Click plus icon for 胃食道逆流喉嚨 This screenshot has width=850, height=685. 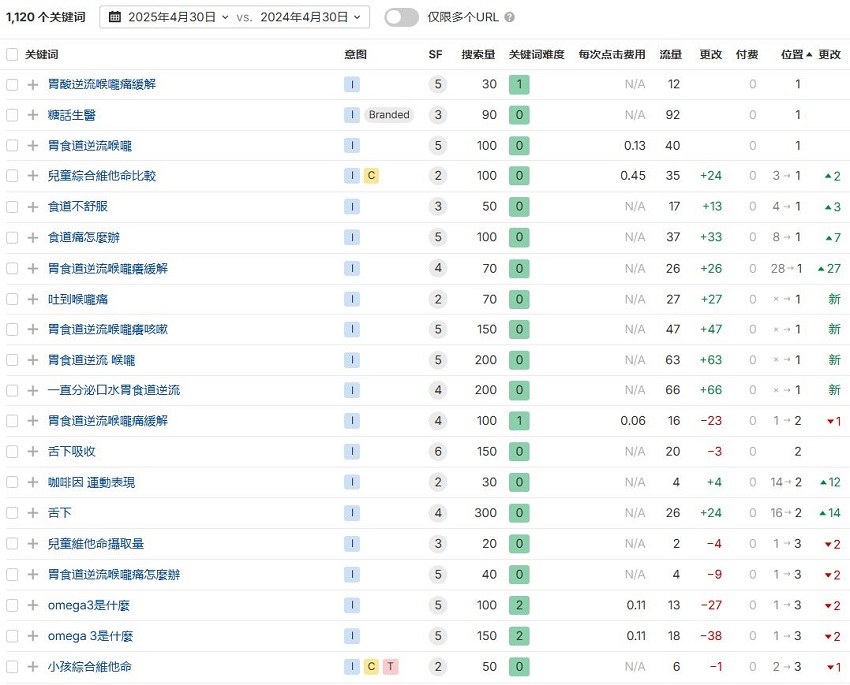[33, 146]
